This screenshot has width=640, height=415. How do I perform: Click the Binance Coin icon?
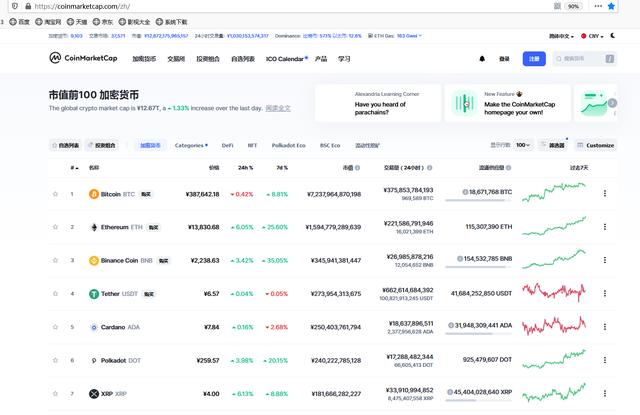pyautogui.click(x=94, y=260)
